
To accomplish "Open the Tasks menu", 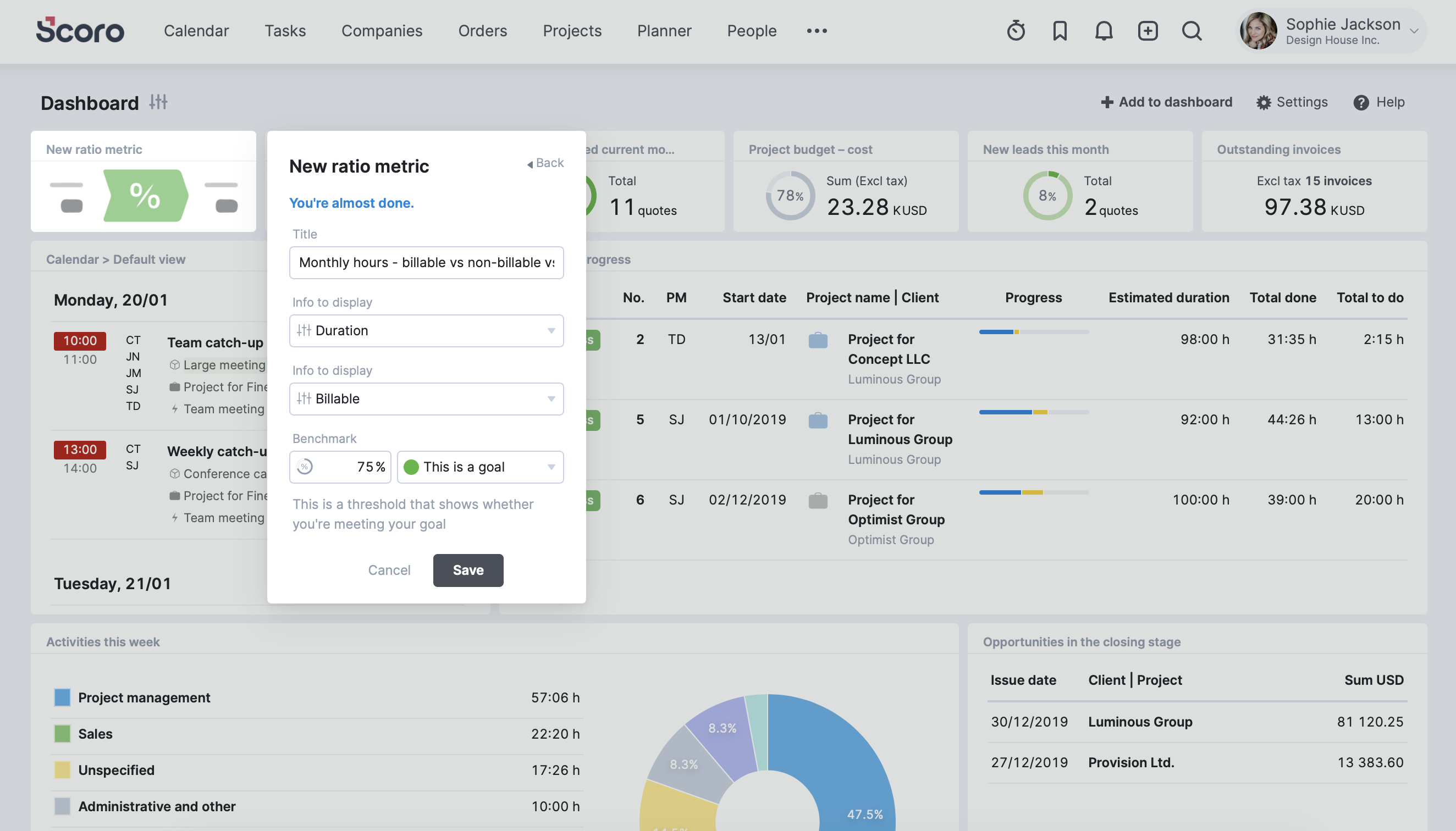I will [285, 31].
